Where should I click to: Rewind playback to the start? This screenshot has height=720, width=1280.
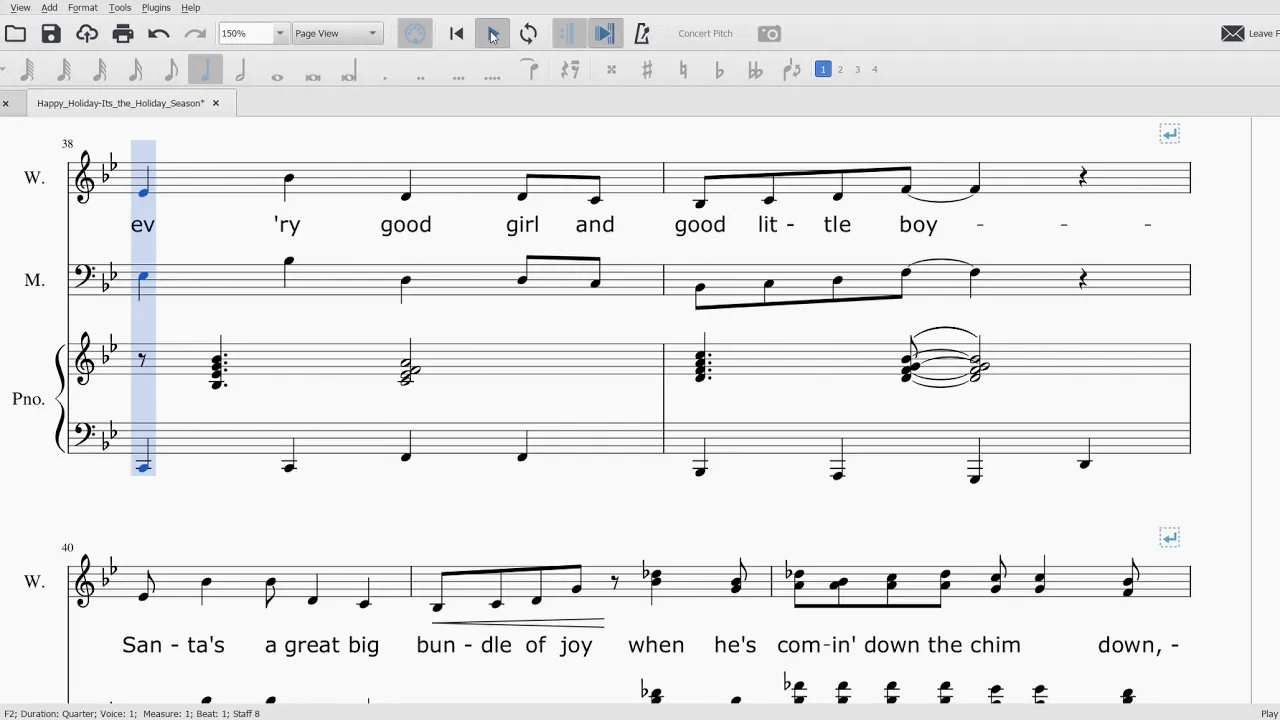pos(456,34)
